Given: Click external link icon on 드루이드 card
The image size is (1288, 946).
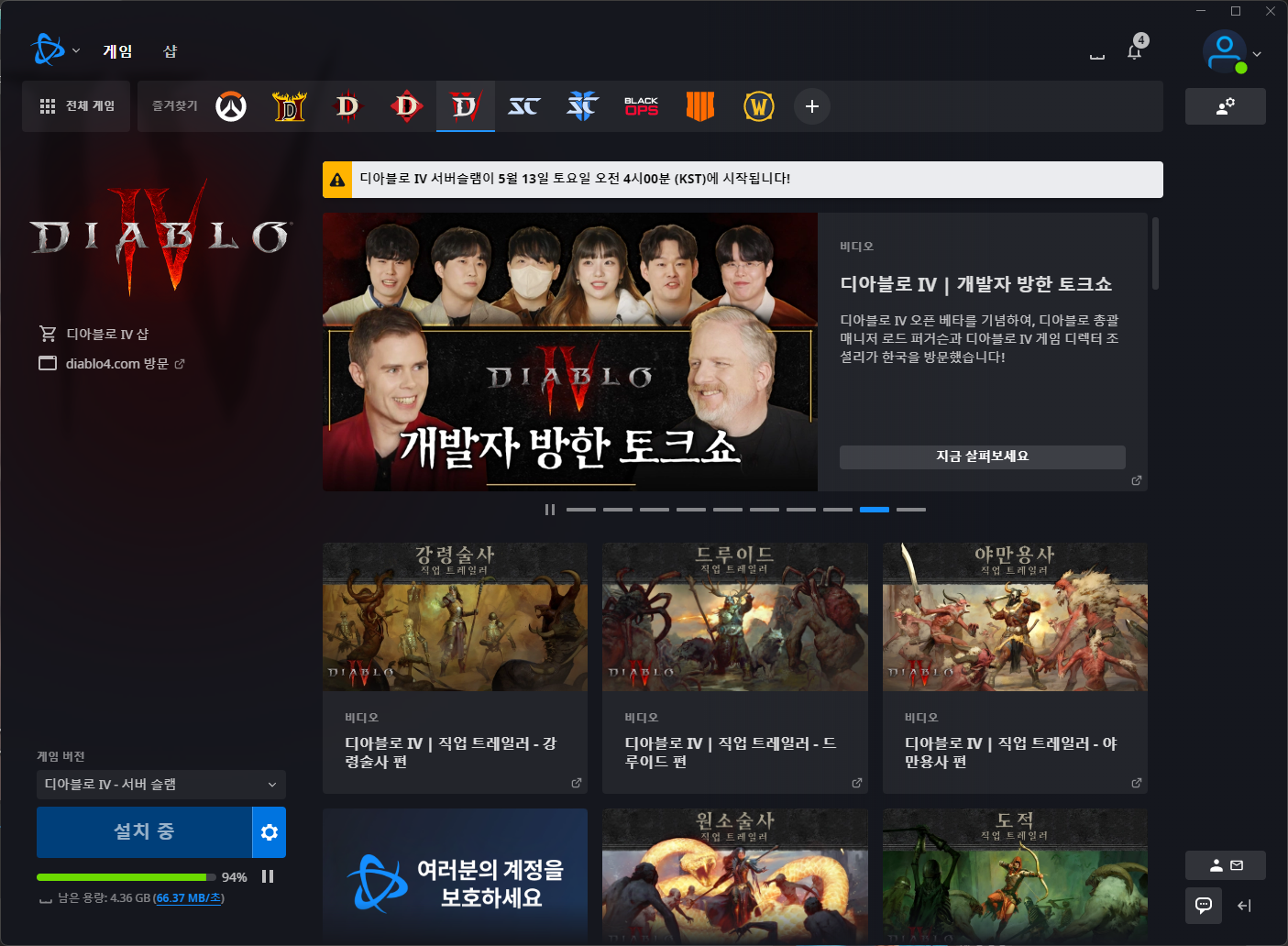Looking at the screenshot, I should pyautogui.click(x=857, y=783).
